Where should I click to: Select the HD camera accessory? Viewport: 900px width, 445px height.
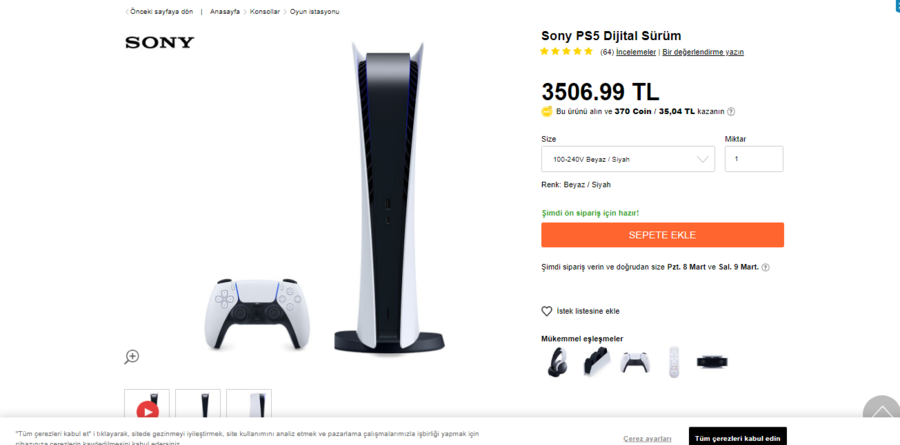click(712, 362)
